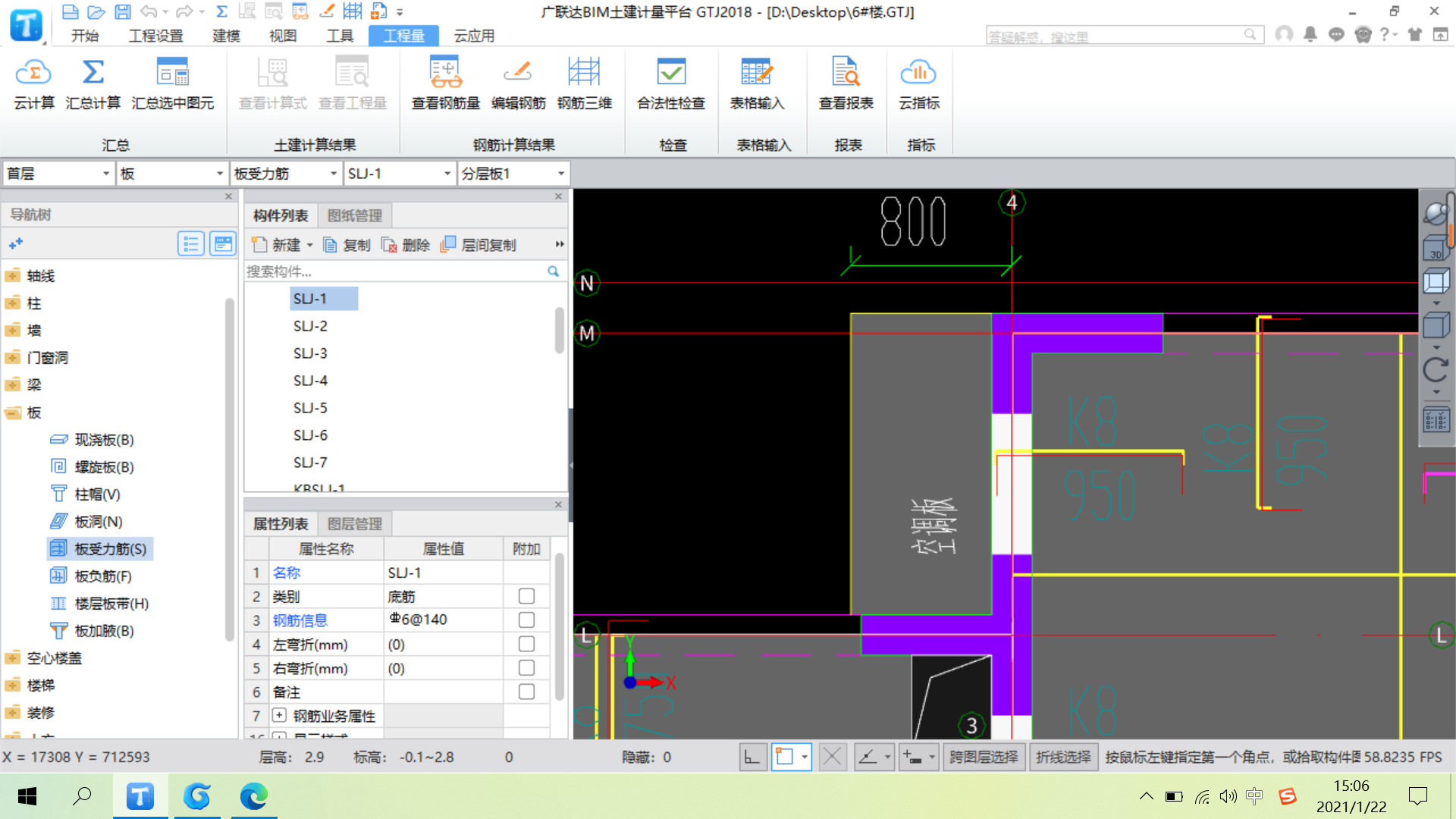The width and height of the screenshot is (1456, 819).
Task: Click the rotate view icon on right toolbar
Action: (1436, 370)
